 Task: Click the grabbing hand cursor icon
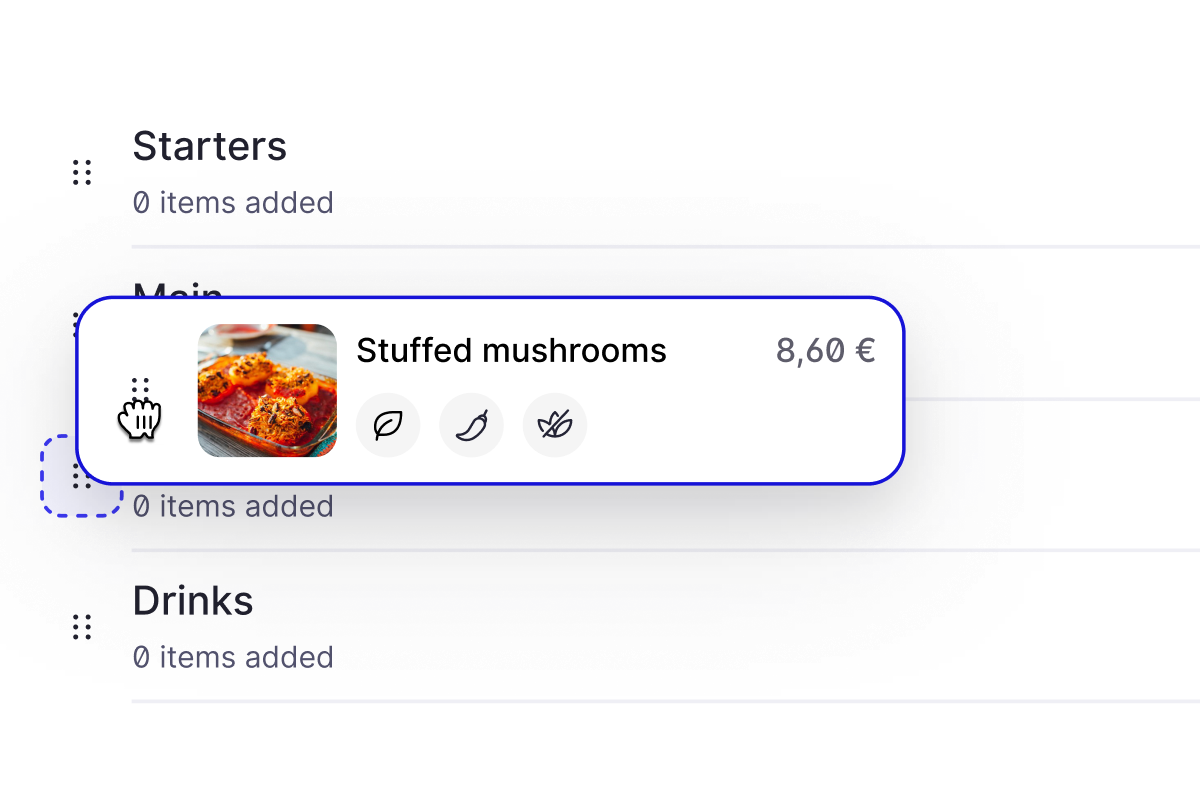point(141,418)
